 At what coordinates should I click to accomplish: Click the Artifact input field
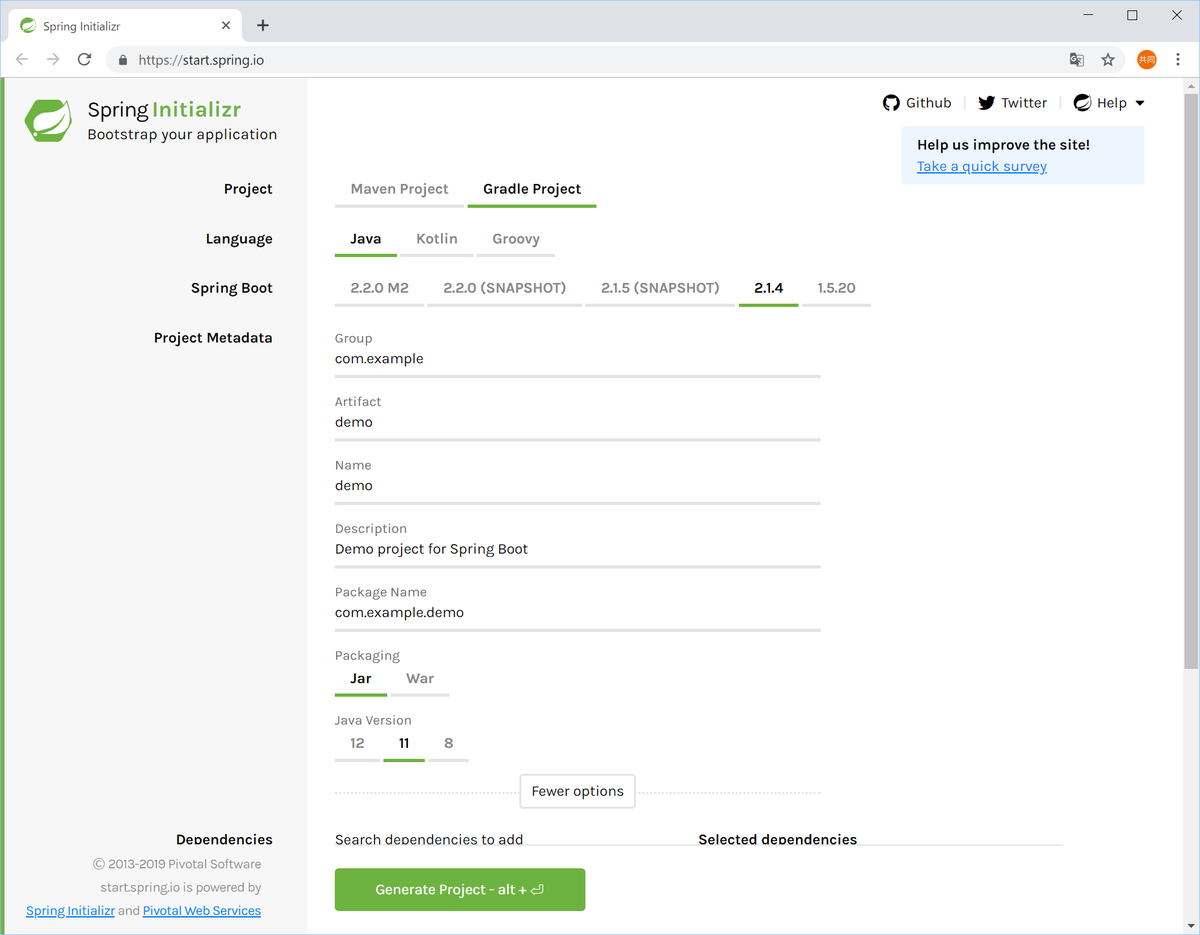578,423
